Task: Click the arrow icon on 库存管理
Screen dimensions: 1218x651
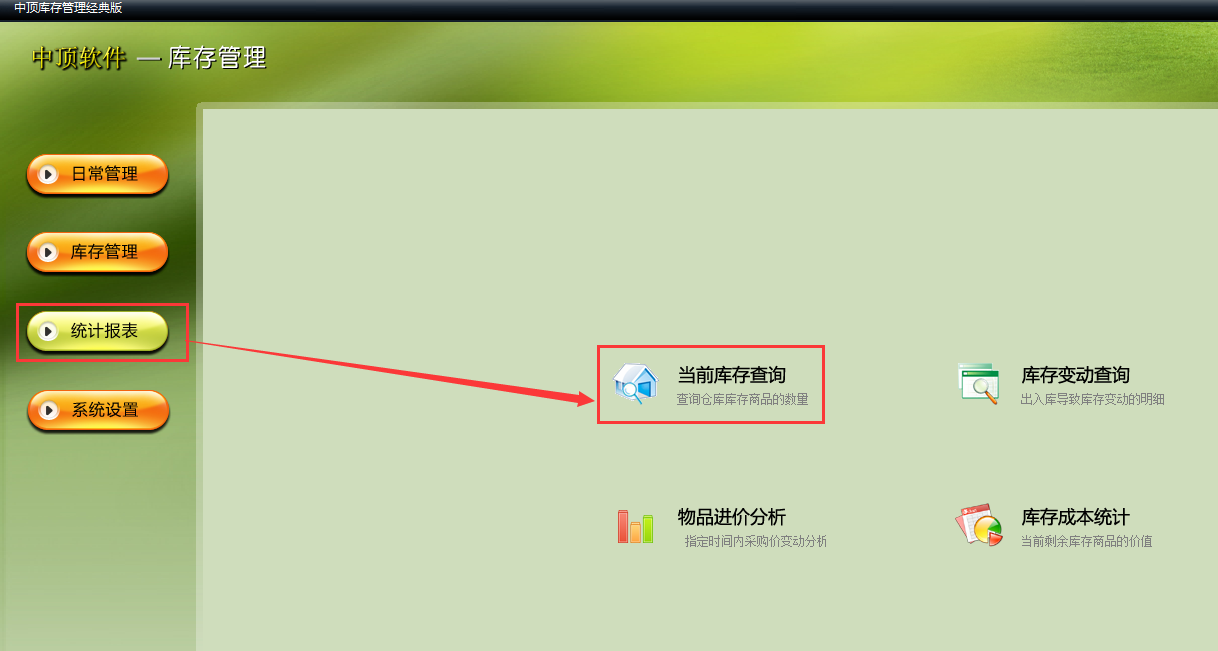Action: [x=48, y=253]
